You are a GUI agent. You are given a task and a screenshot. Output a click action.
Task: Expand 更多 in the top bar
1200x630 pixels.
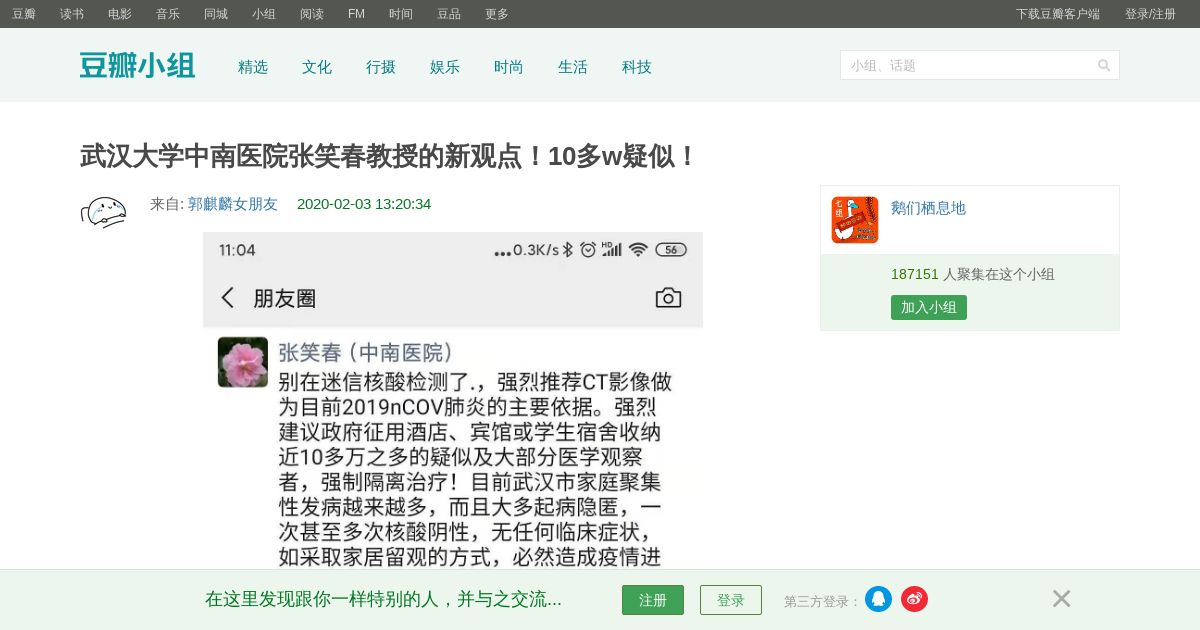tap(497, 14)
